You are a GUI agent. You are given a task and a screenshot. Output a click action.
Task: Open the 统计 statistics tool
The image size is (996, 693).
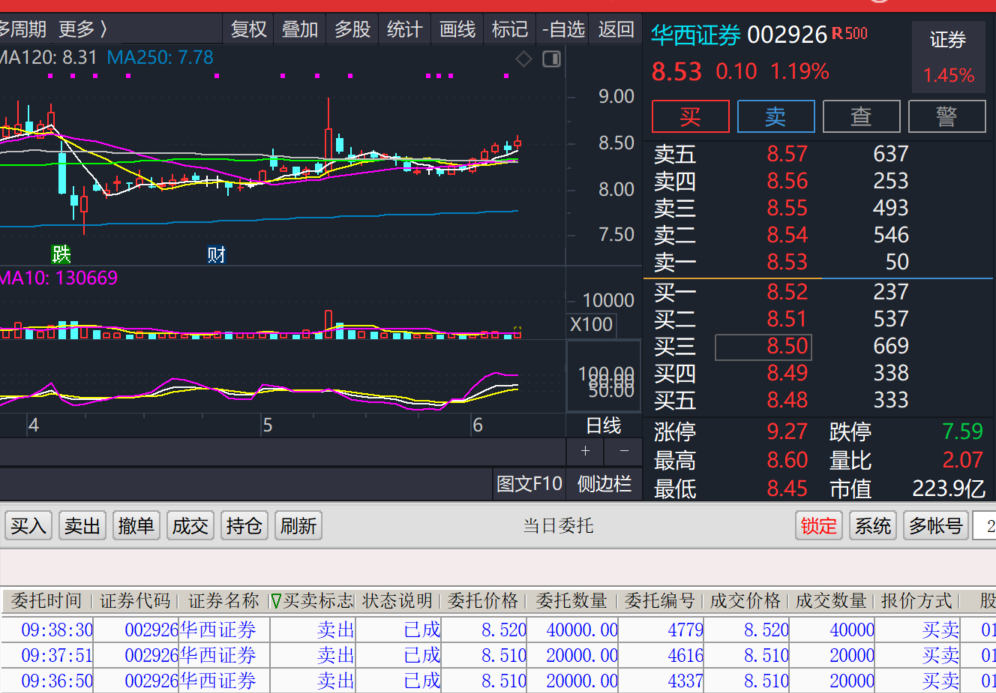tap(404, 29)
